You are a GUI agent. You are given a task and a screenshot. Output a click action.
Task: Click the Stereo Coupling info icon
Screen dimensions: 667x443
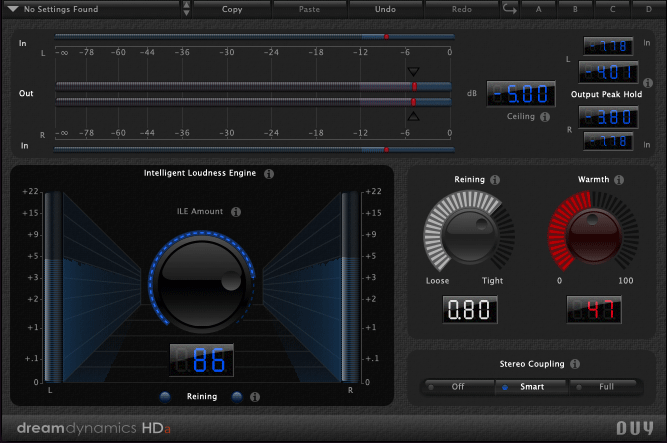coord(575,364)
